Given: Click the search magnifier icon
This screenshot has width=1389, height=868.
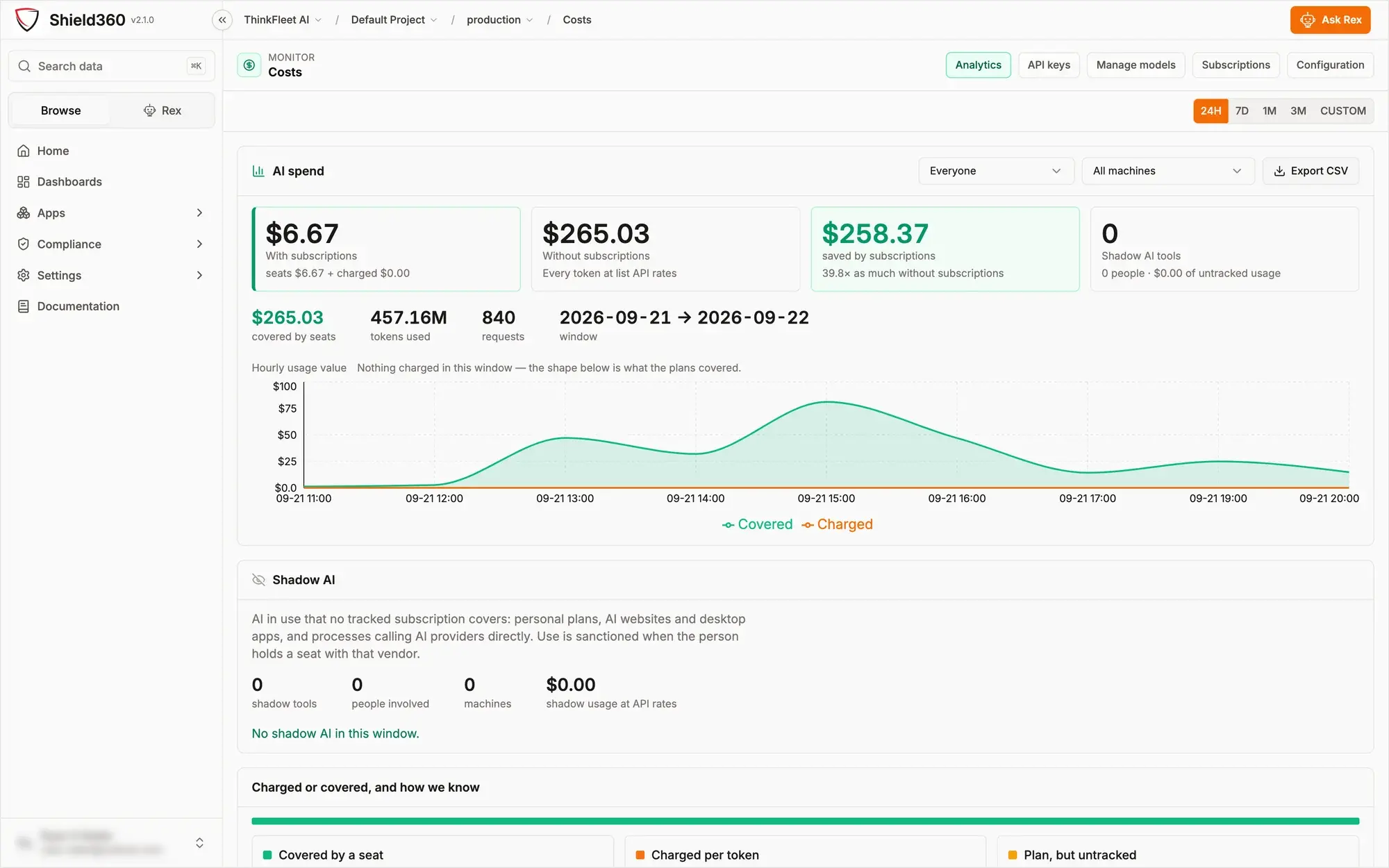Looking at the screenshot, I should coord(24,66).
